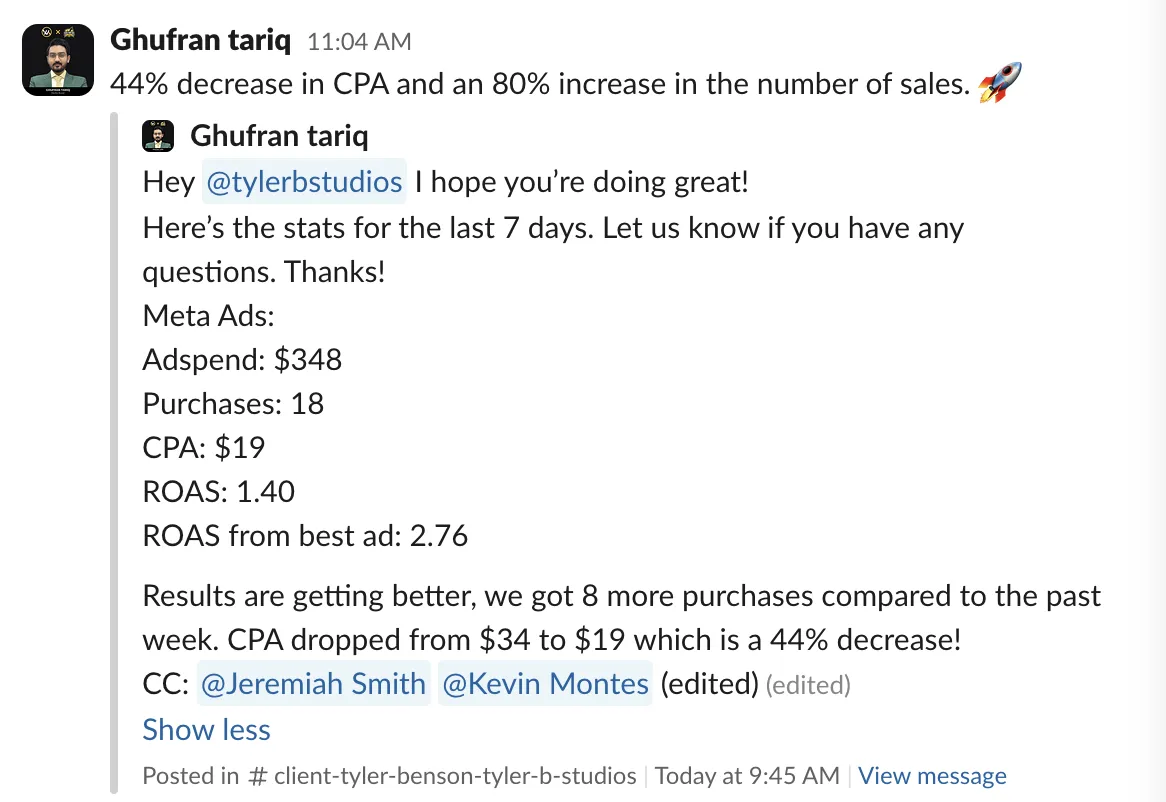Open the @Kevin Montes mention

[x=545, y=683]
